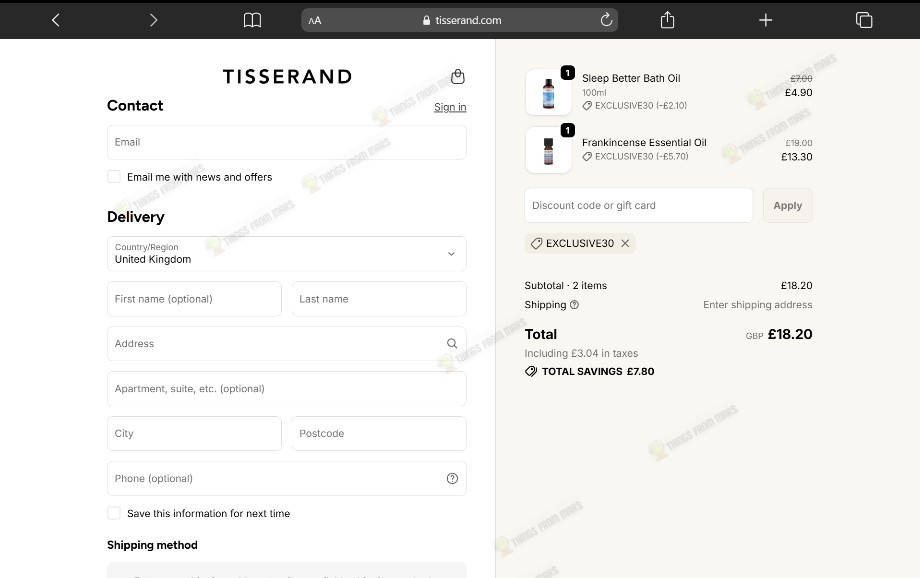Open a new tab with plus icon

click(x=765, y=20)
